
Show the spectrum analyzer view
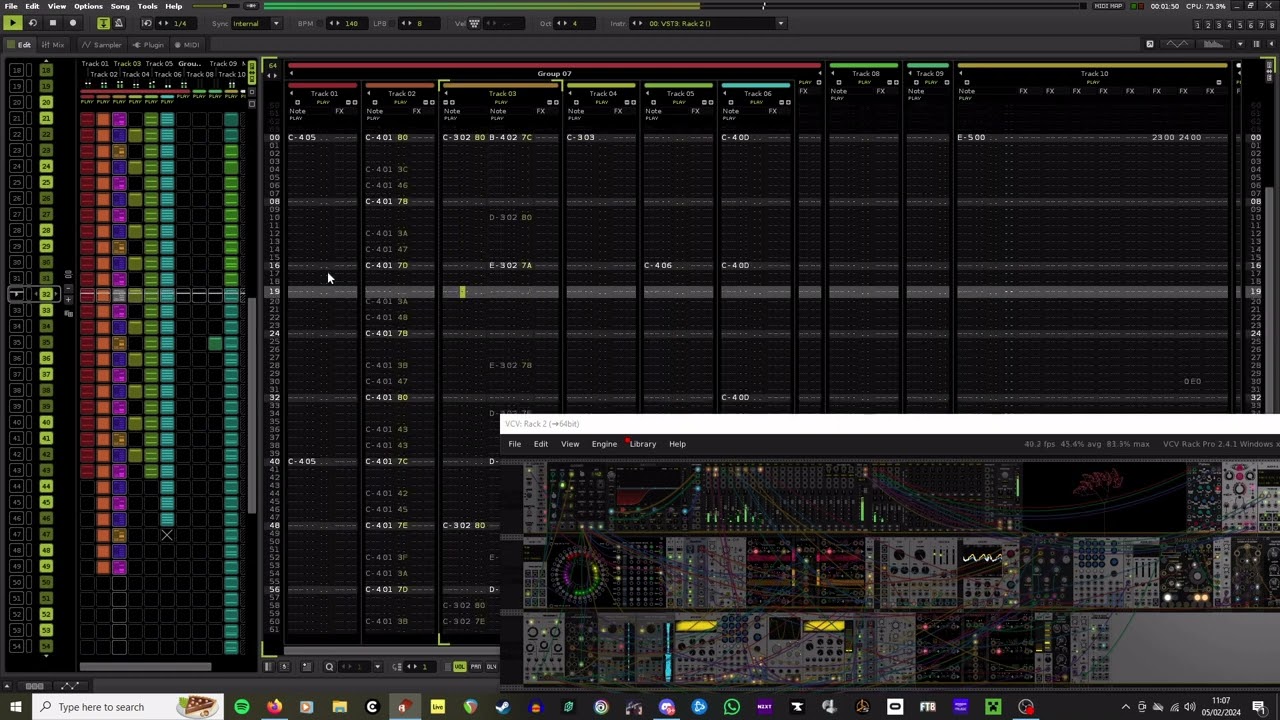tap(1213, 44)
